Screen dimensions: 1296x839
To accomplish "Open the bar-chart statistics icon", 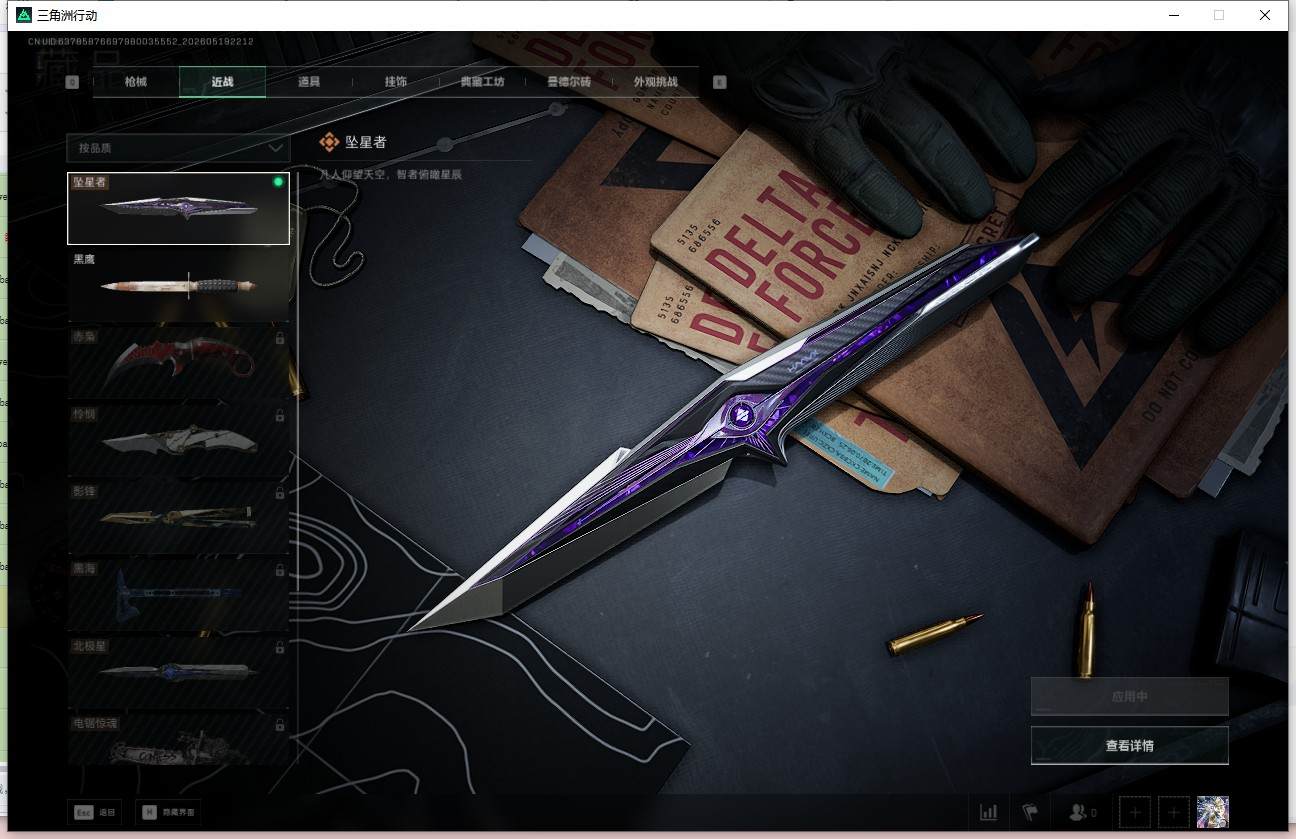I will 989,812.
